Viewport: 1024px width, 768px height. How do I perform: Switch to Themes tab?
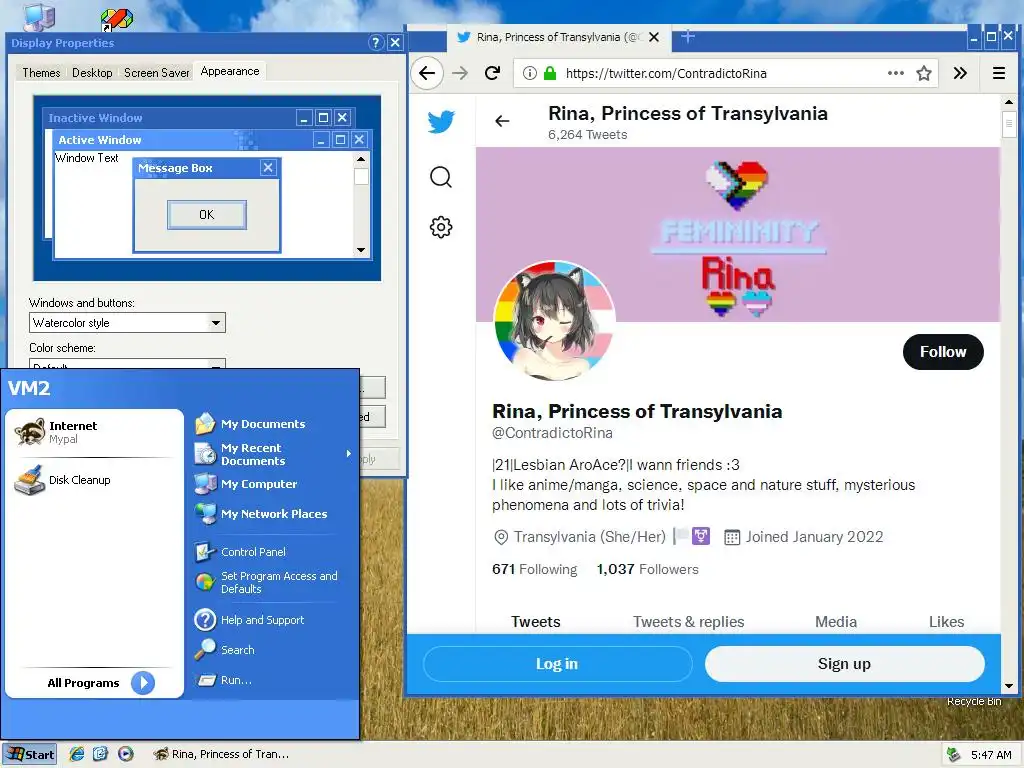click(x=41, y=72)
